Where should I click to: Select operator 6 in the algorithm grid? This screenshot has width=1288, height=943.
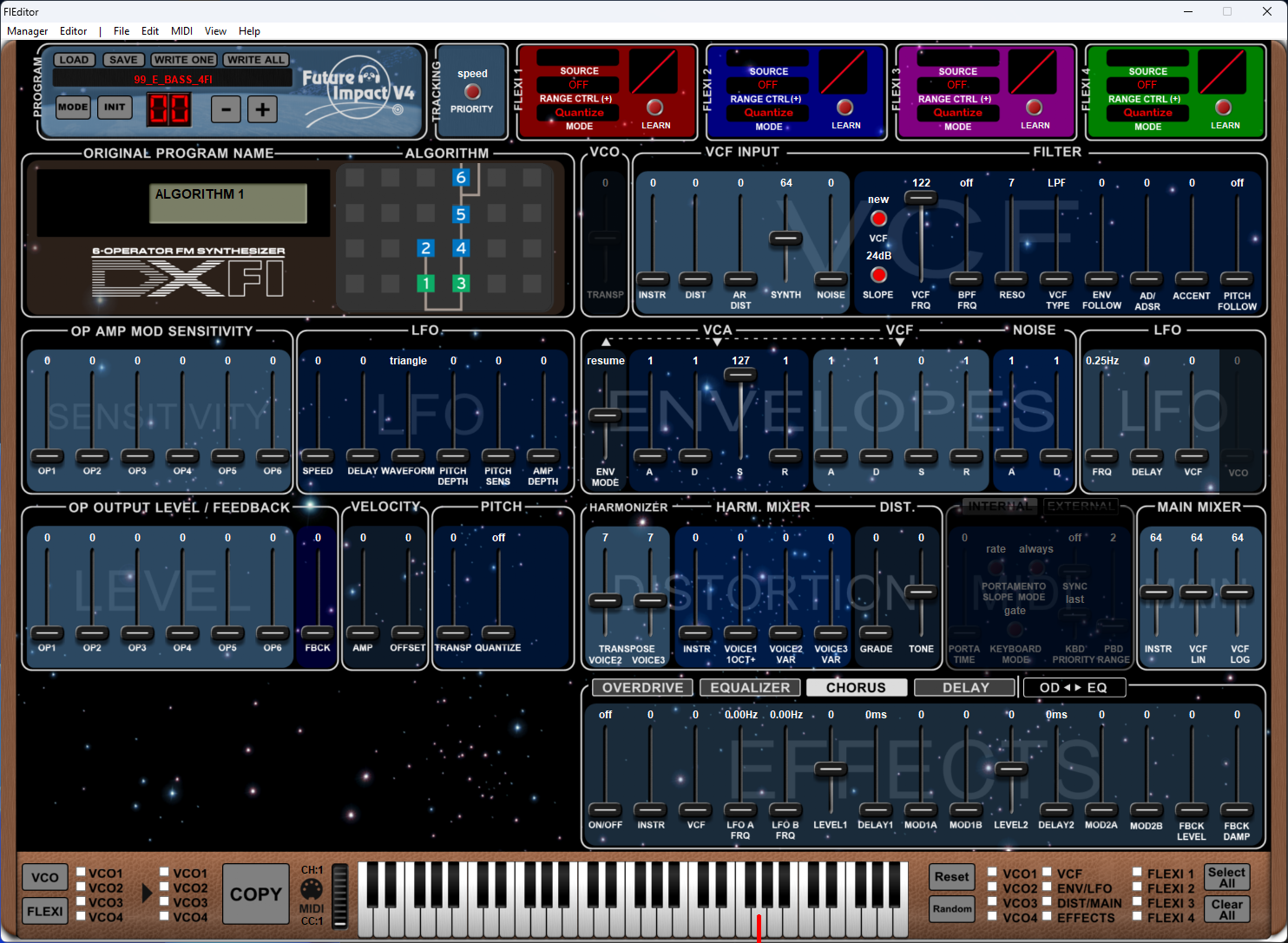tap(461, 177)
